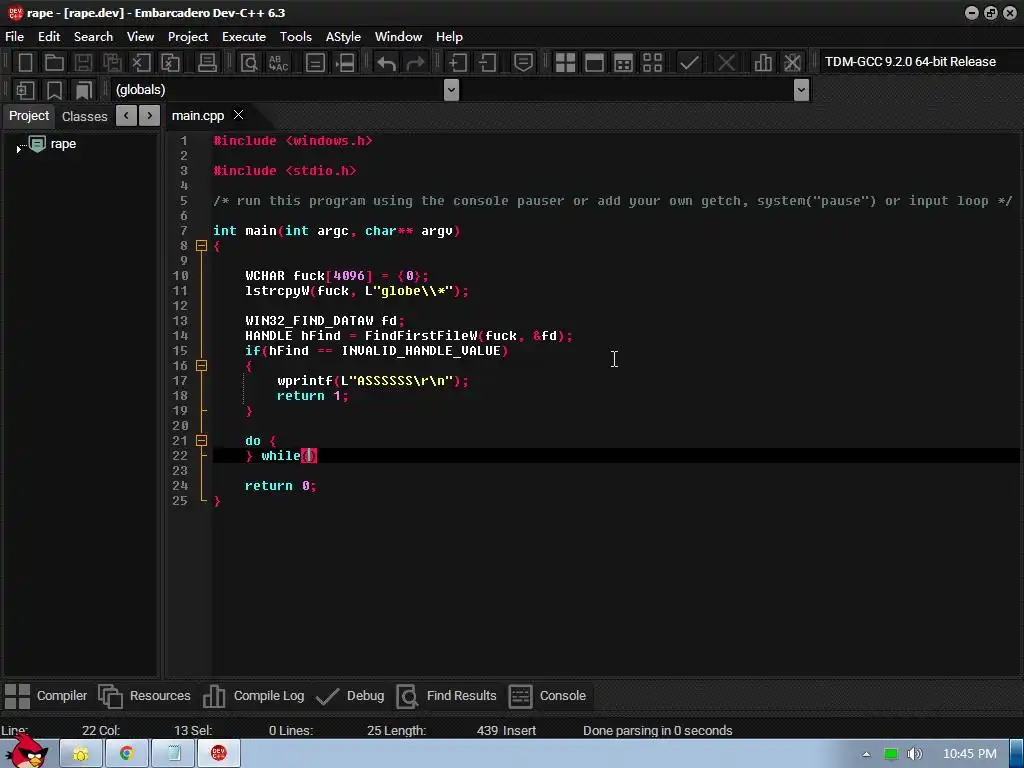Click the Compile and Run icon
This screenshot has height=768, width=1024.
(624, 62)
